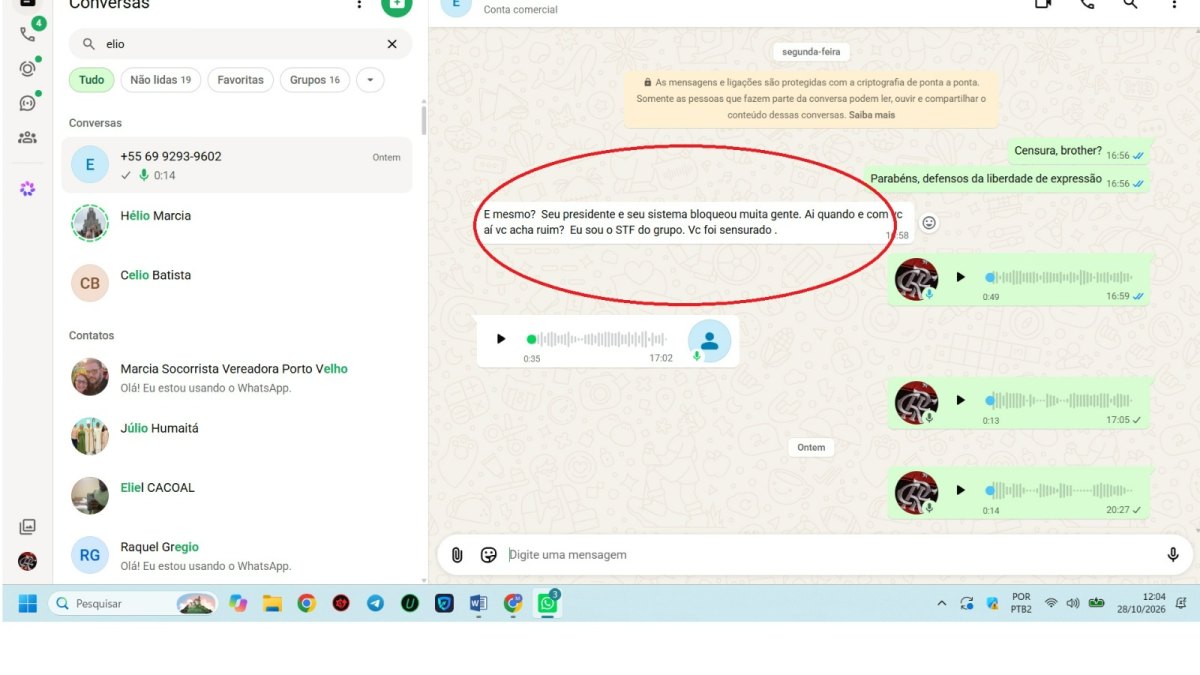1200x675 pixels.
Task: React with emoji to the received message
Action: [929, 223]
